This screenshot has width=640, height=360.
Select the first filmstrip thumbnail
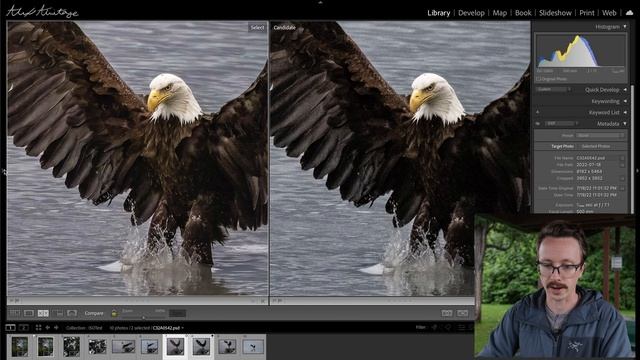tap(20, 347)
